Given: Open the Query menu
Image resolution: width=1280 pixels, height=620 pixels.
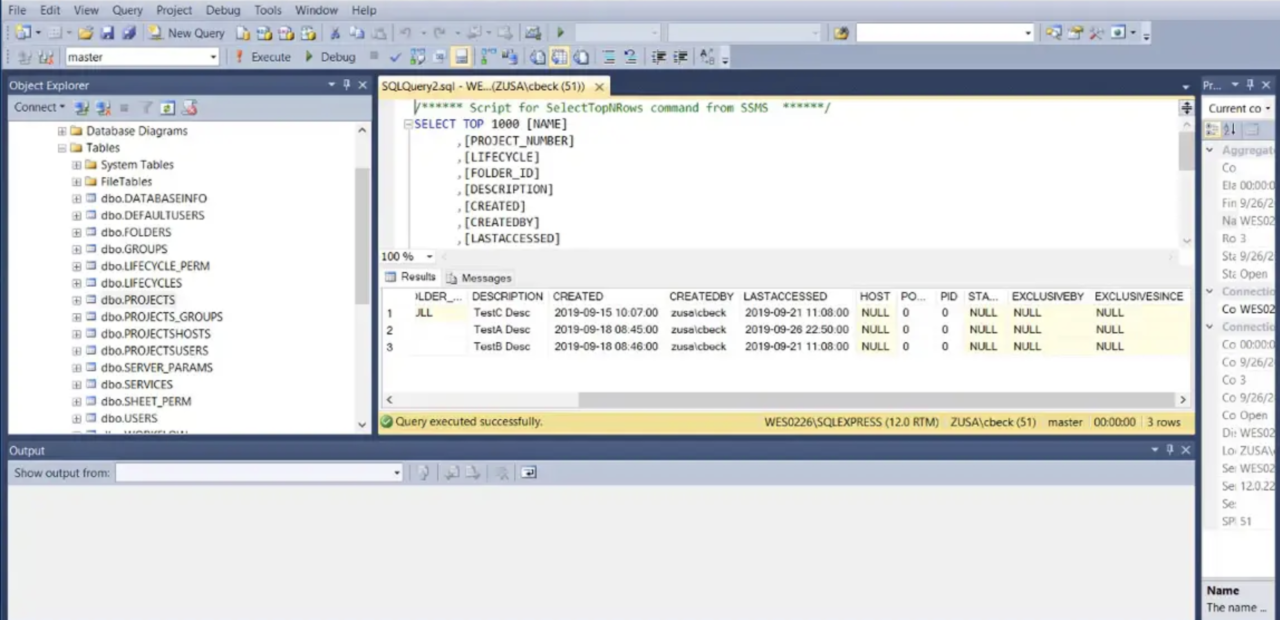Looking at the screenshot, I should pos(127,9).
